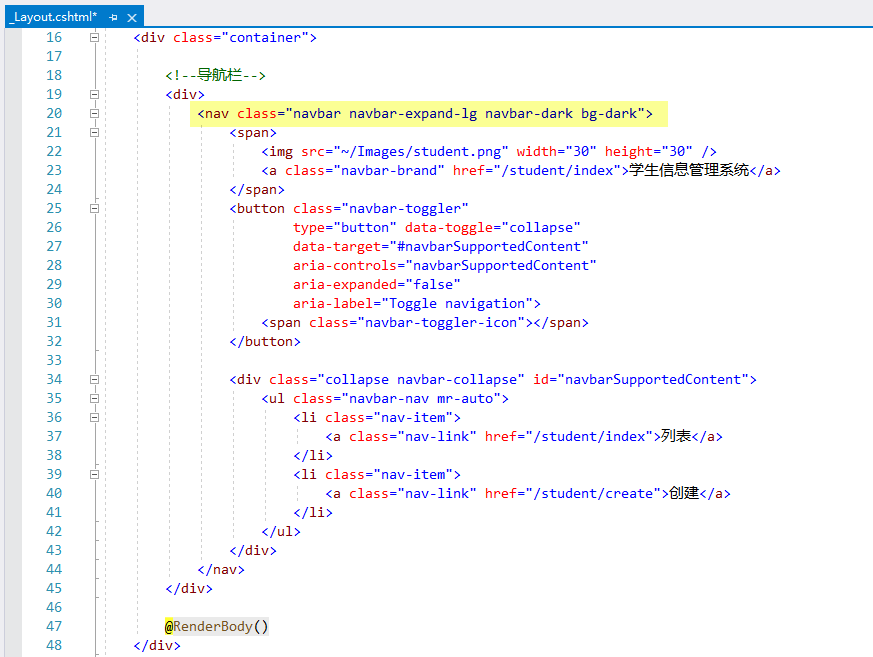
Task: Collapse the navbar-collapse div fold on line 34
Action: pos(94,379)
